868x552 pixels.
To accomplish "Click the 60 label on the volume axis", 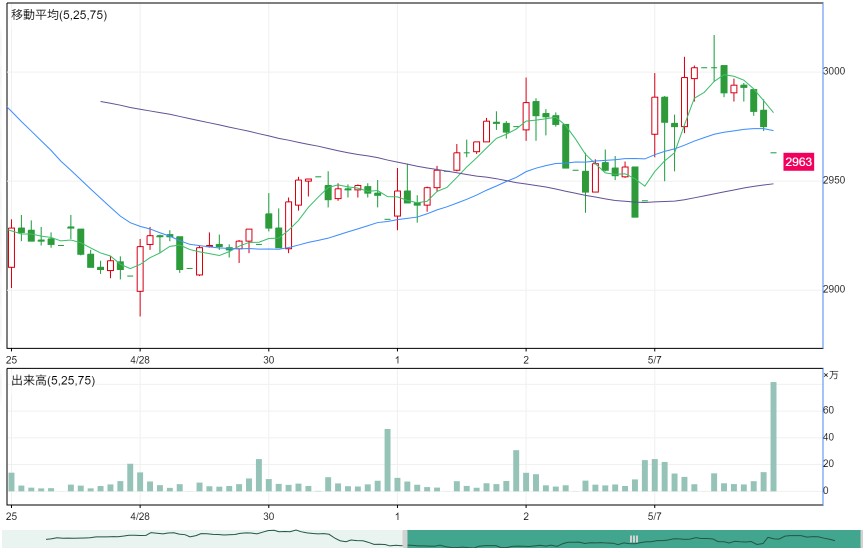I will pyautogui.click(x=829, y=410).
